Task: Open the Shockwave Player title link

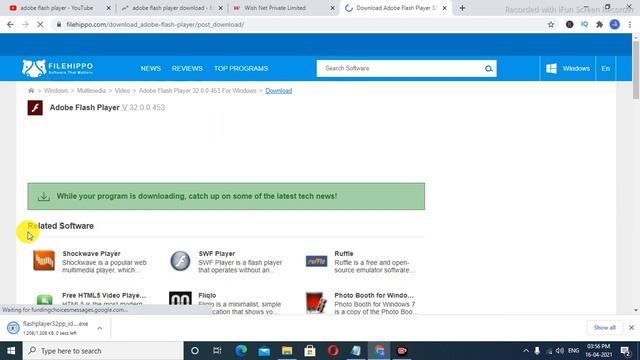Action: [91, 253]
